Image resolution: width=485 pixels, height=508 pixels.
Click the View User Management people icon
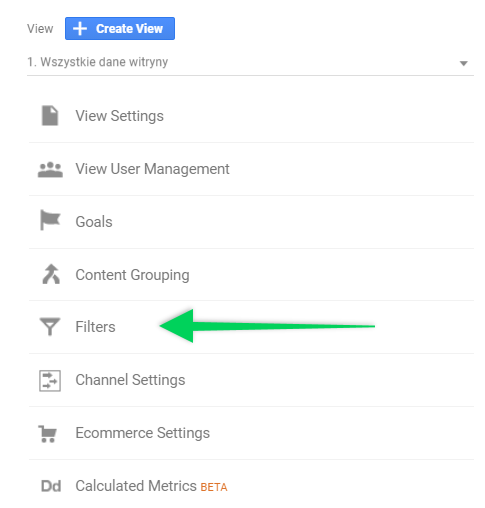click(50, 170)
